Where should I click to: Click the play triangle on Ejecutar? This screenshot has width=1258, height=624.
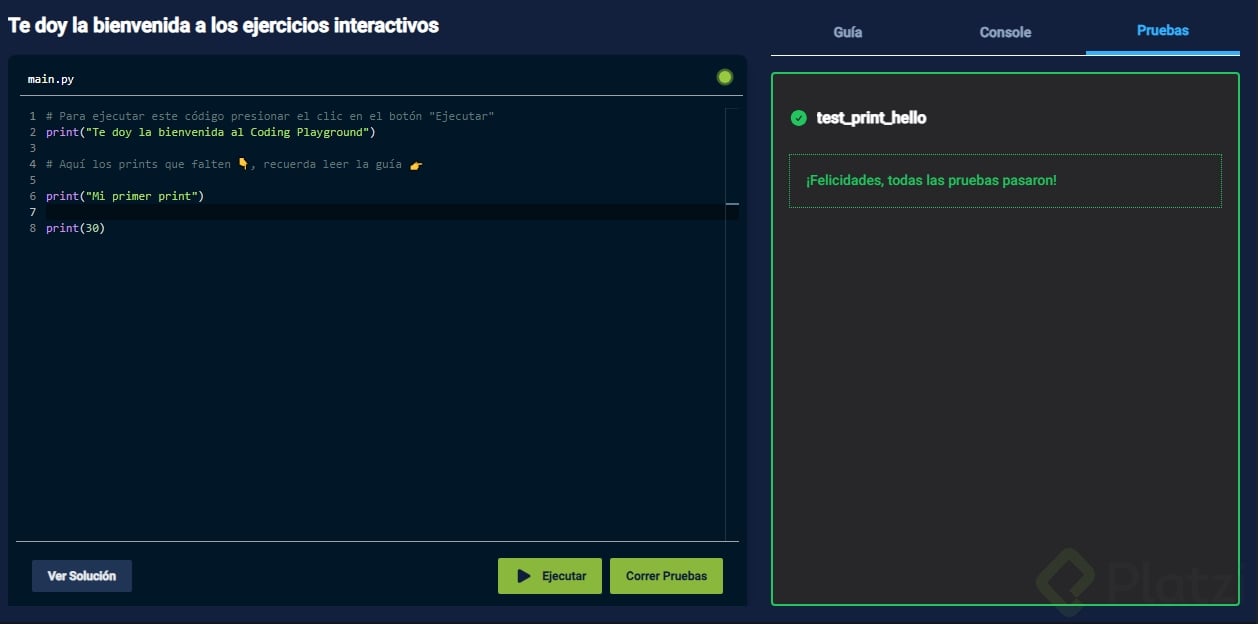pyautogui.click(x=524, y=576)
